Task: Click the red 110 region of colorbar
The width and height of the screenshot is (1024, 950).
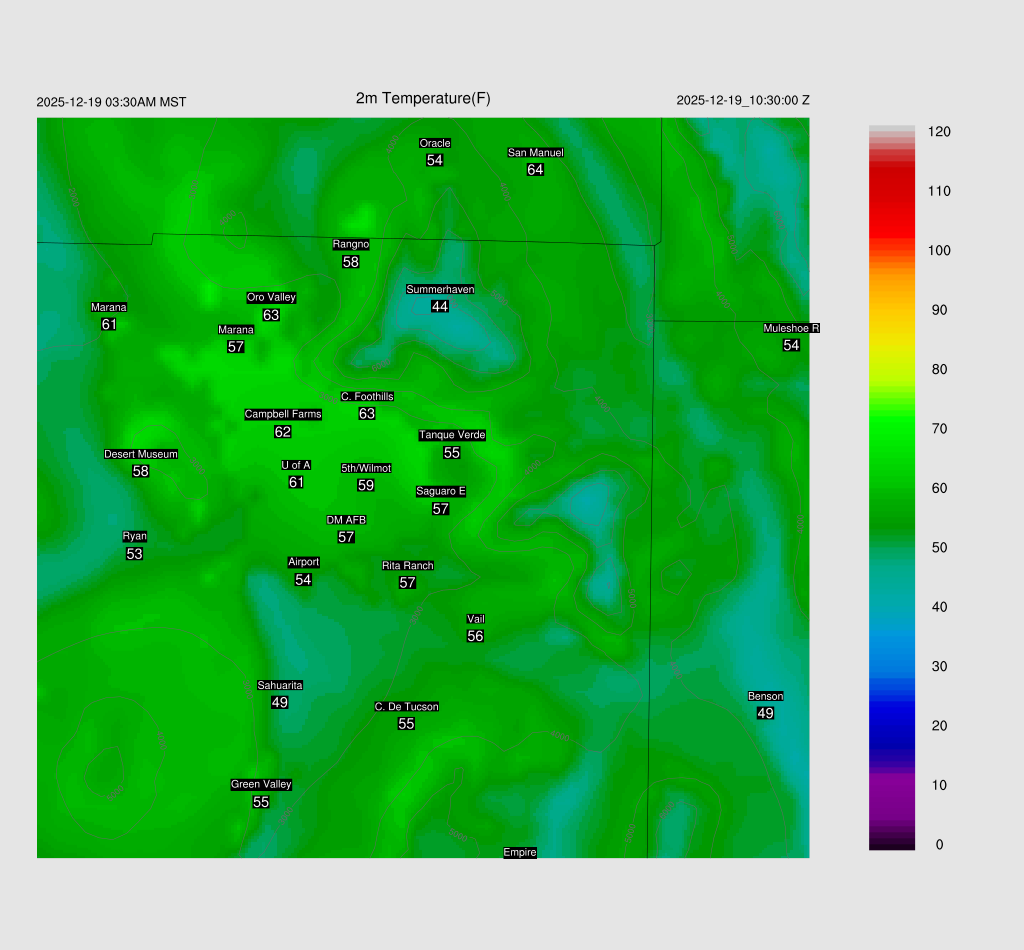Action: point(891,191)
